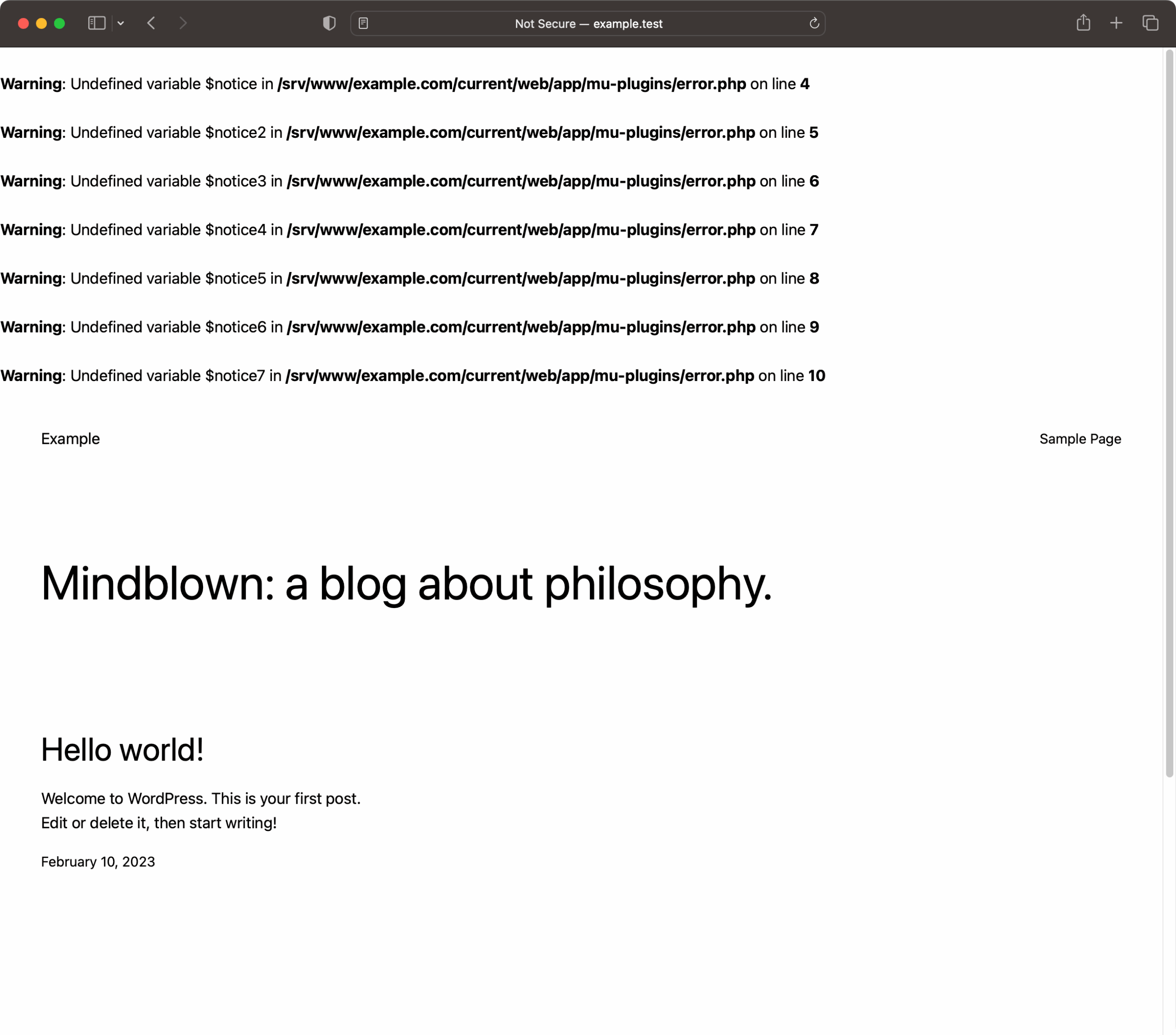Visit the Example site homepage link
This screenshot has width=1176, height=1035.
click(70, 438)
